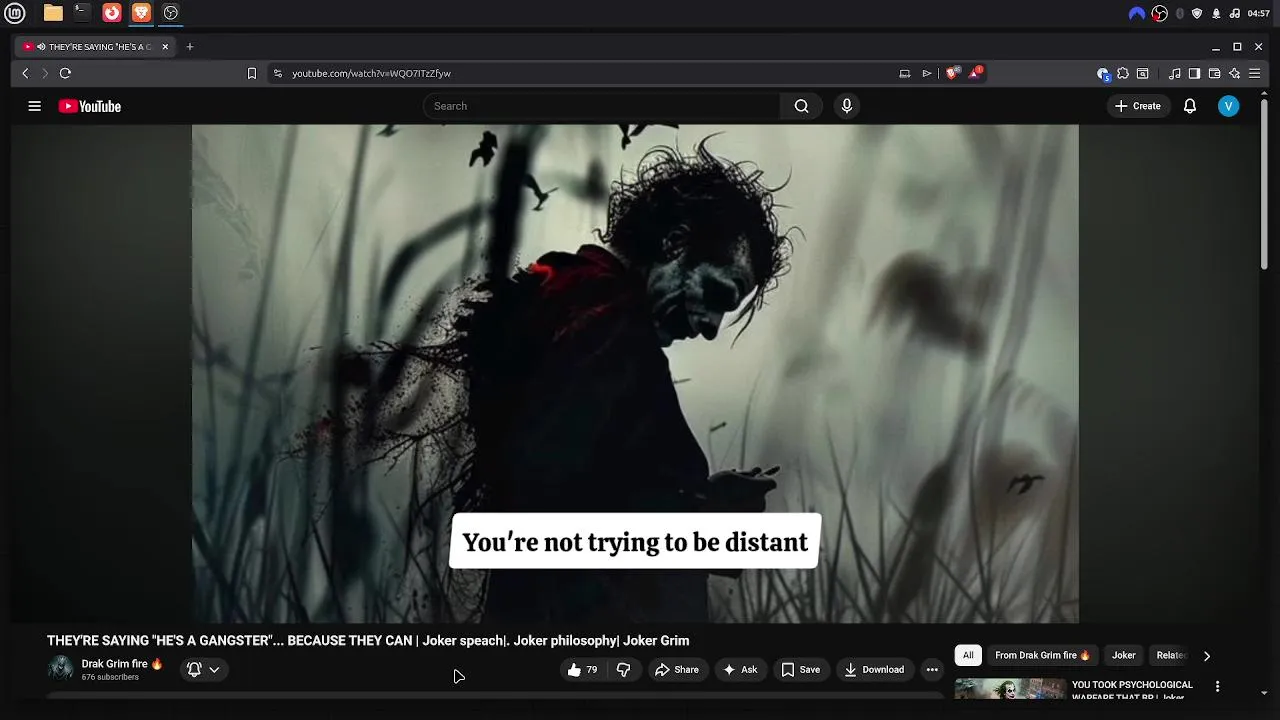Go to the YouTube home logo
This screenshot has width=1280, height=720.
90,106
